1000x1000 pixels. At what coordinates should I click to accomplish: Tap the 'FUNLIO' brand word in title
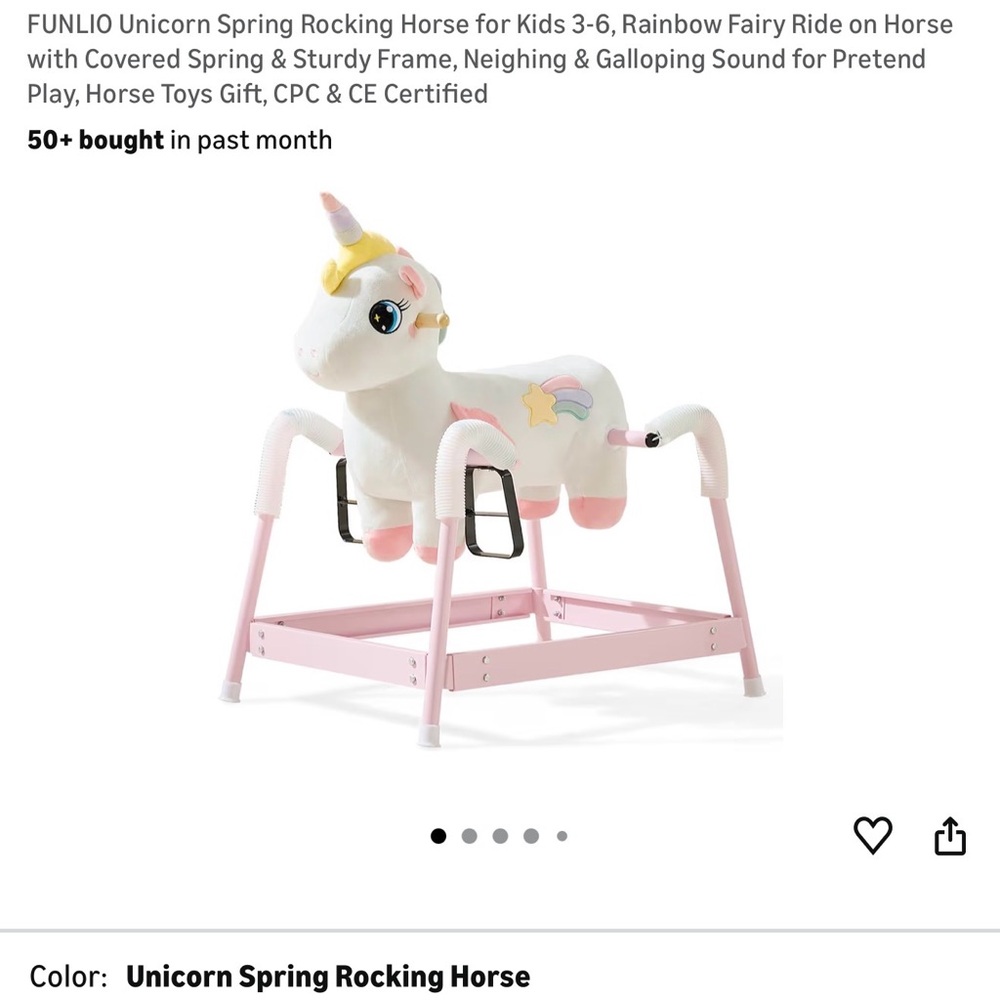[70, 24]
